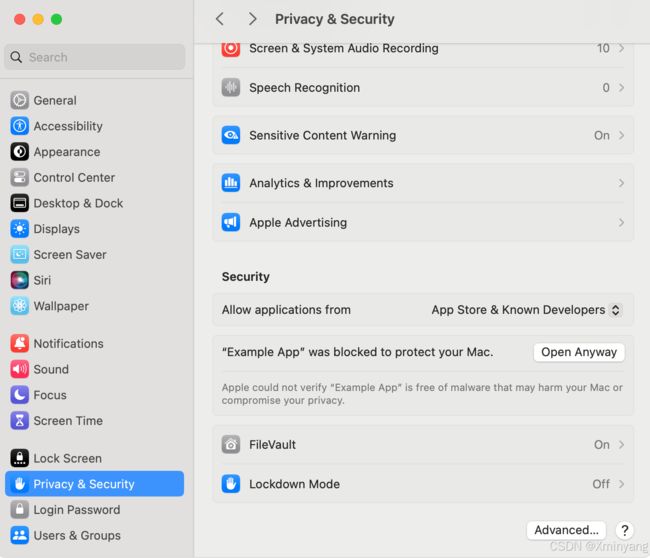Click the Control Center sidebar icon
650x558 pixels.
19,177
